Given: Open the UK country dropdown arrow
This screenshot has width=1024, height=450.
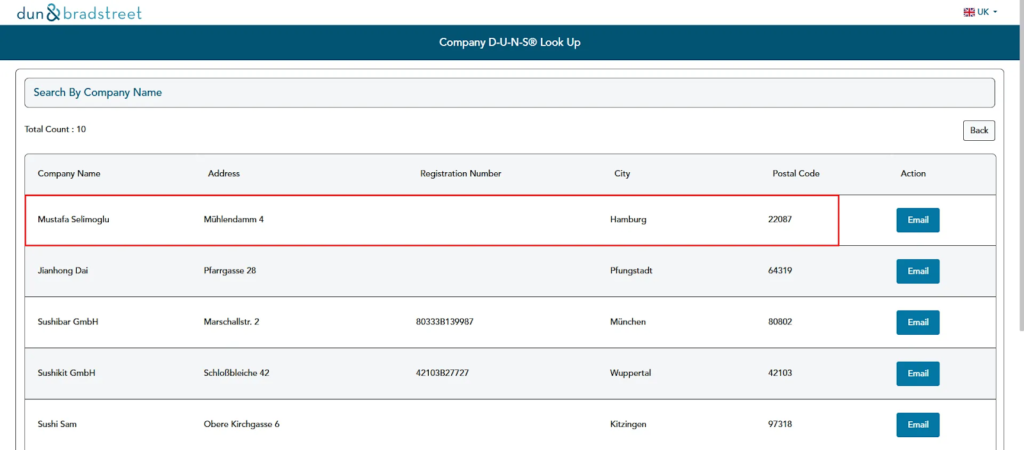Looking at the screenshot, I should point(995,12).
